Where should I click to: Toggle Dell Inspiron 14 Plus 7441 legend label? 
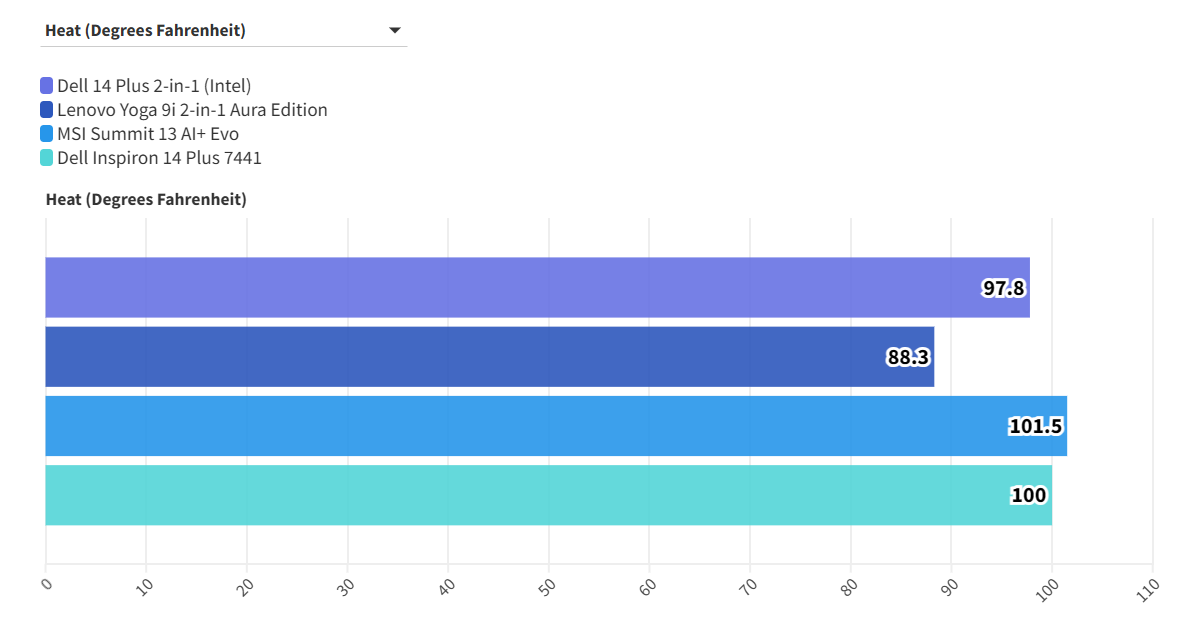tap(159, 158)
